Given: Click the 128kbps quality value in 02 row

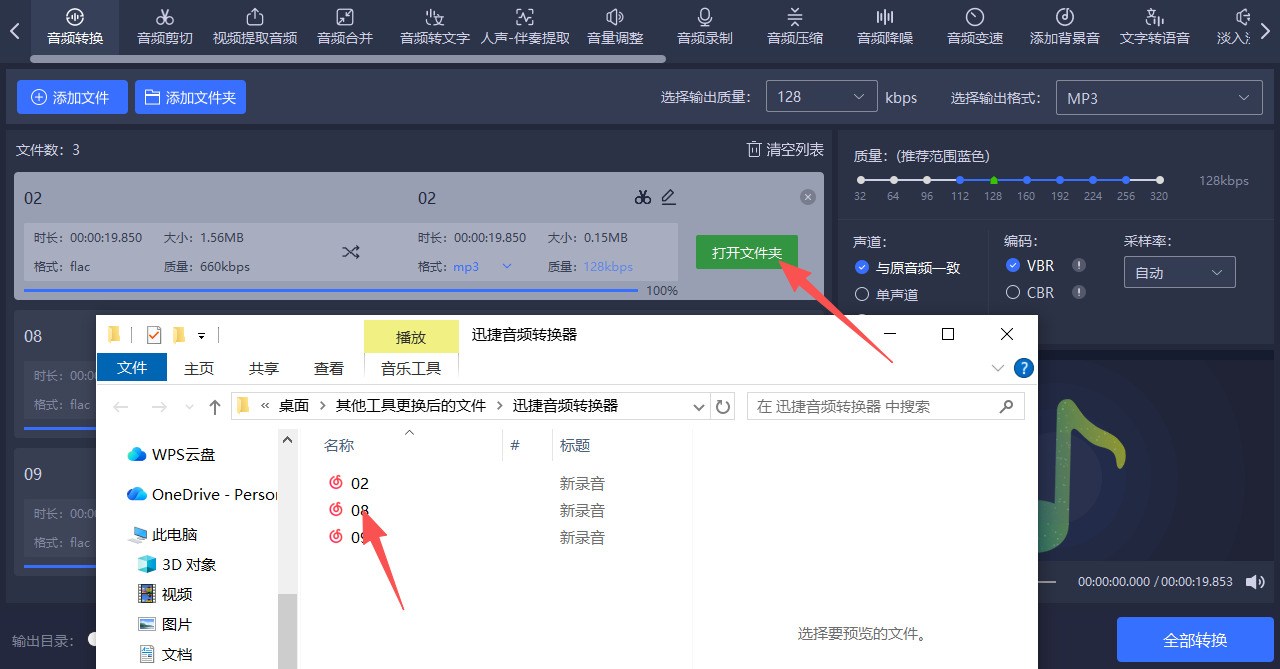Looking at the screenshot, I should (608, 266).
